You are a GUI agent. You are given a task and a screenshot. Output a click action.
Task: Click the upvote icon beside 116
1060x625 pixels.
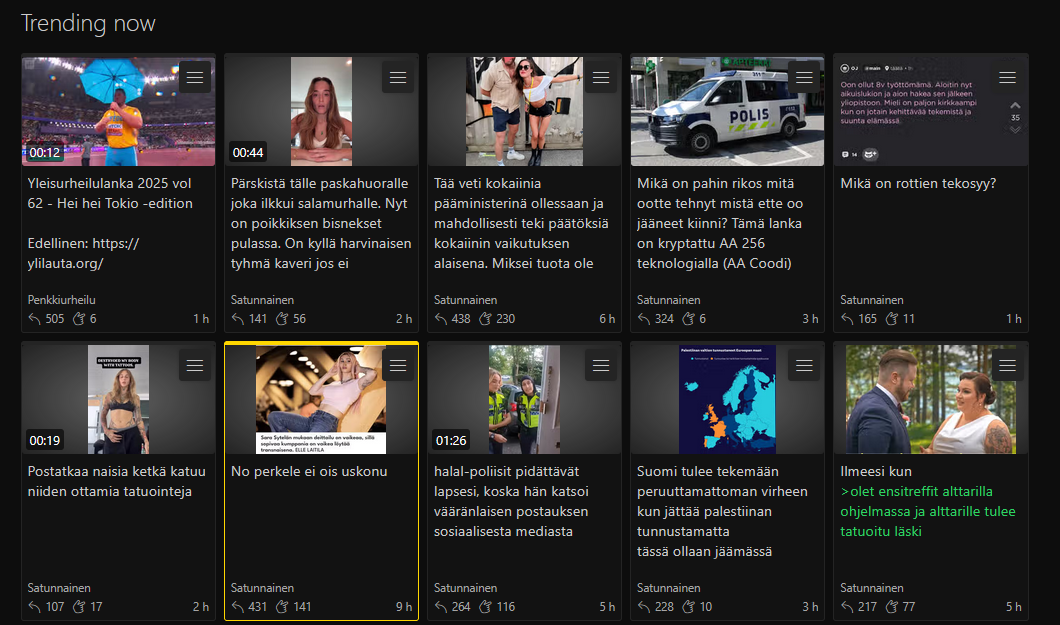[485, 607]
